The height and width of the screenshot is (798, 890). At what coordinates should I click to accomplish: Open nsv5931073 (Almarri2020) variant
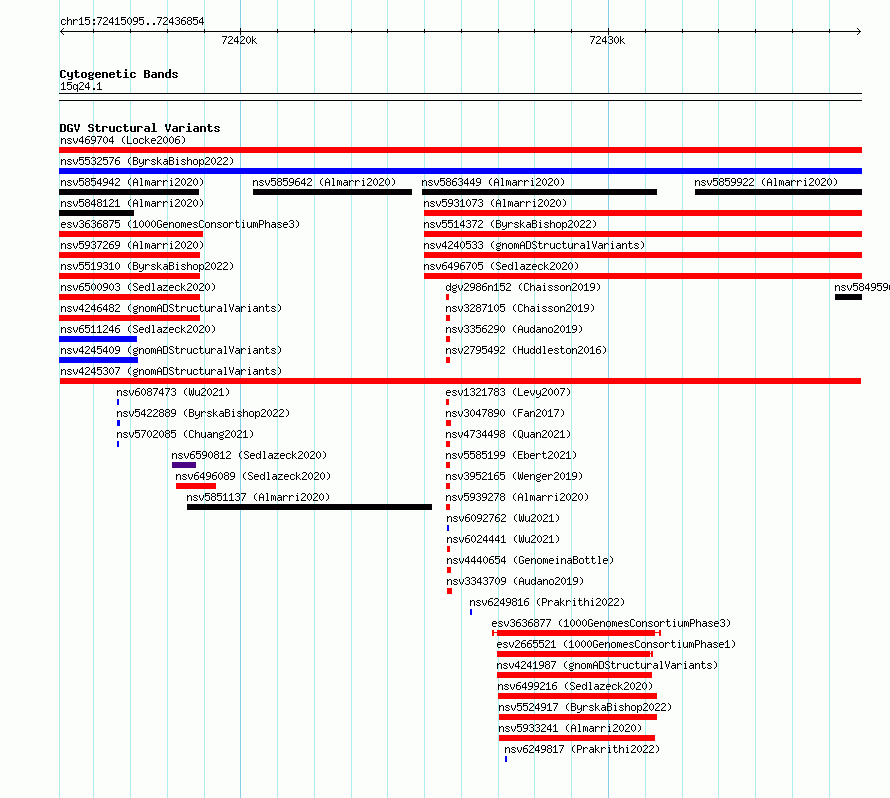pyautogui.click(x=495, y=203)
